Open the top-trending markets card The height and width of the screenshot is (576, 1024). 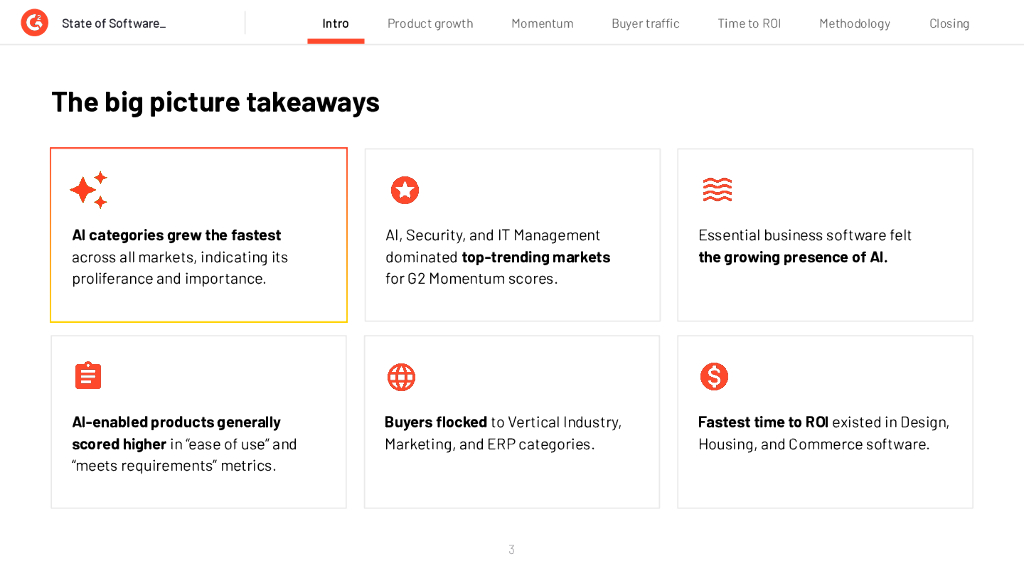coord(512,236)
